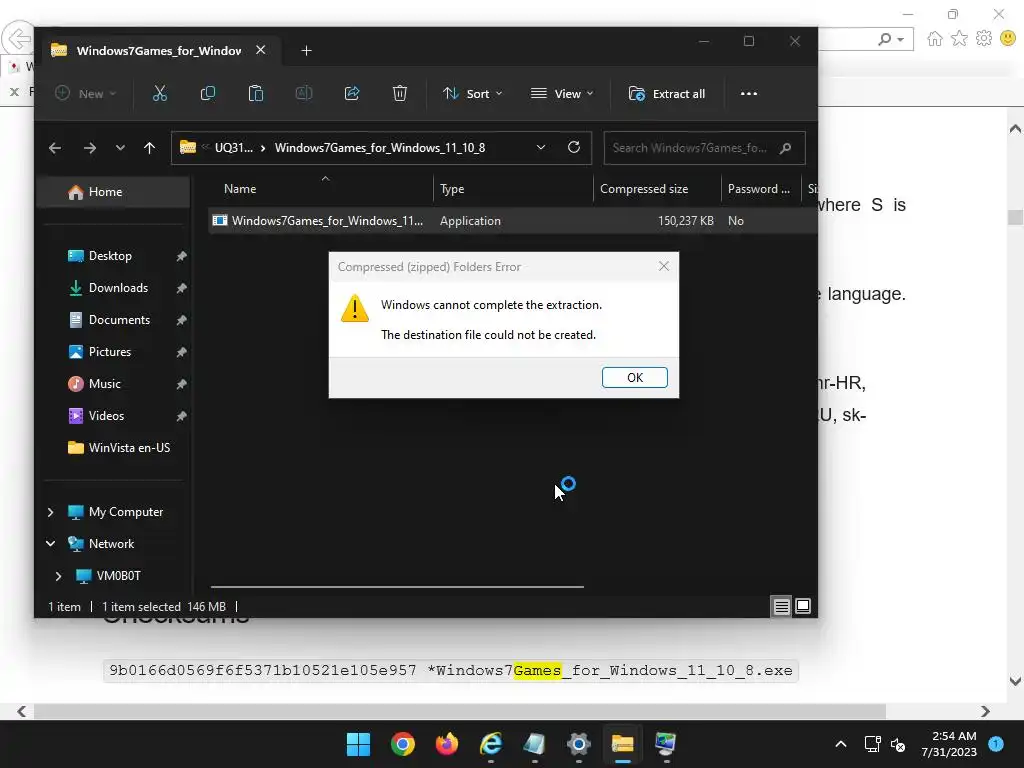
Task: Switch to large icons view in status bar
Action: pyautogui.click(x=803, y=607)
